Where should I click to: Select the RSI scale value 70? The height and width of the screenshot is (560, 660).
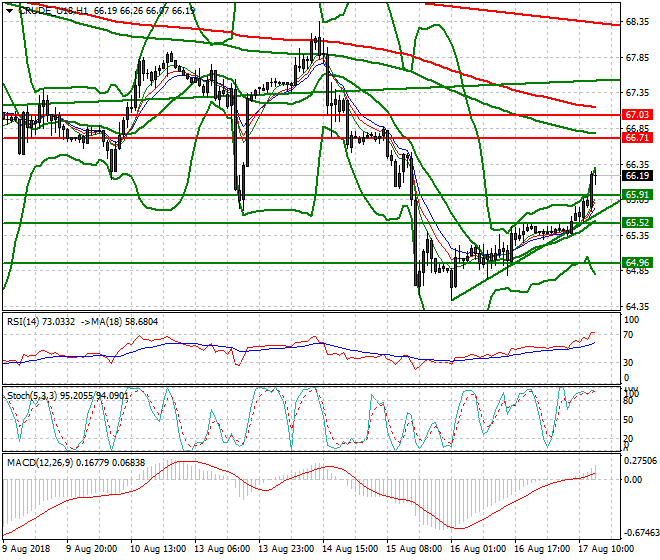(628, 335)
